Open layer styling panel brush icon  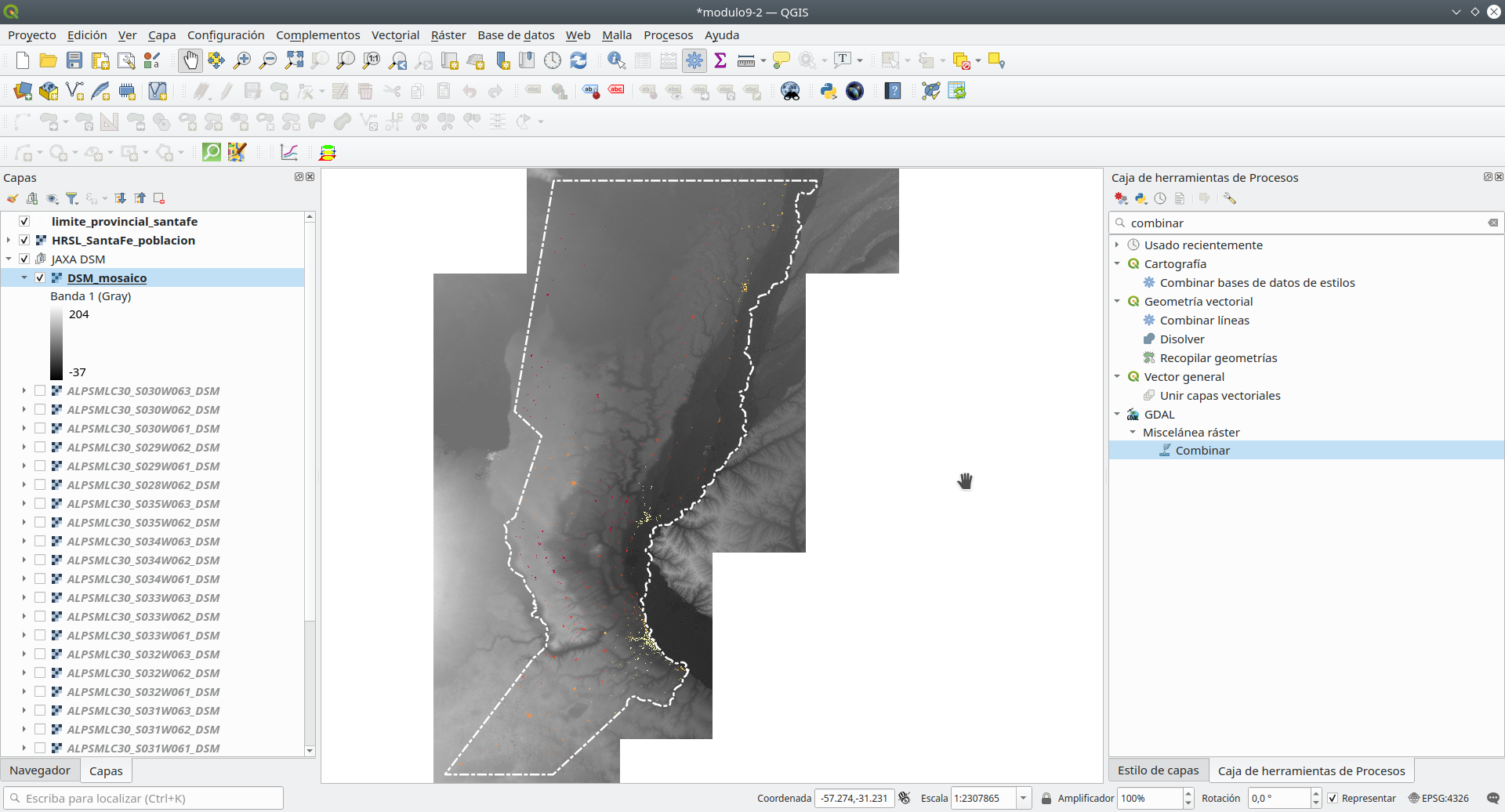point(13,198)
